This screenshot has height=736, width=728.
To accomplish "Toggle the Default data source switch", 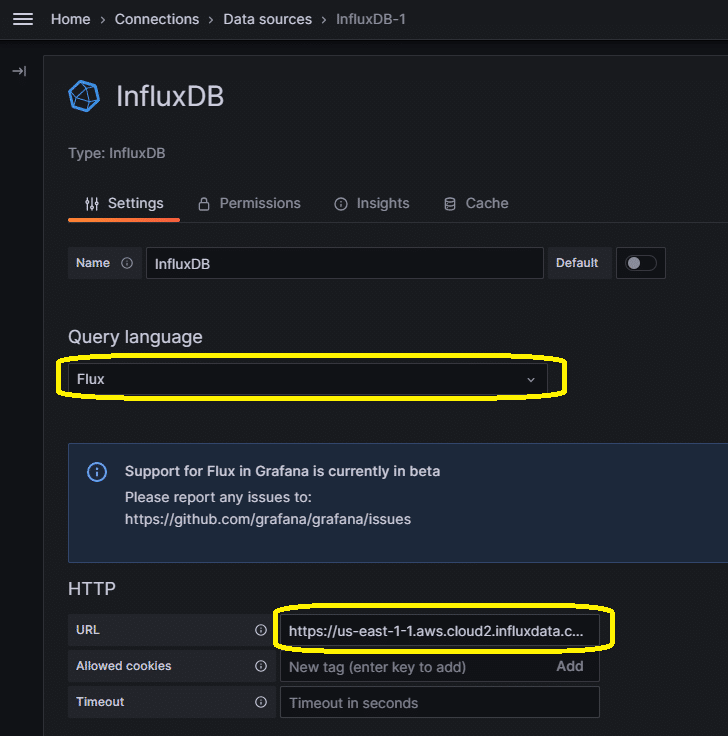I will click(640, 263).
